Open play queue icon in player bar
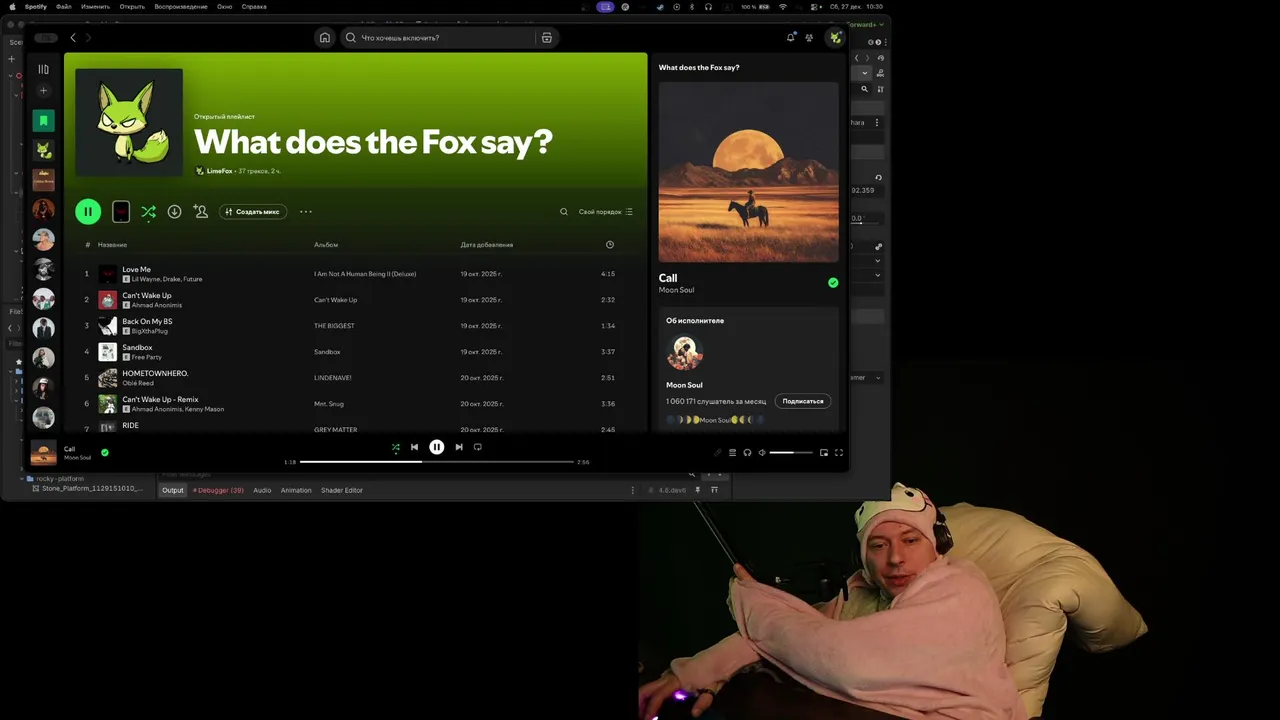The width and height of the screenshot is (1280, 720). (x=732, y=453)
